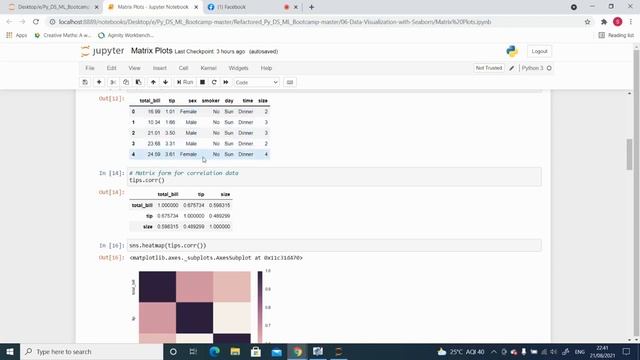The width and height of the screenshot is (640, 360).
Task: Click the heatmap colorbar
Action: (x=260, y=307)
